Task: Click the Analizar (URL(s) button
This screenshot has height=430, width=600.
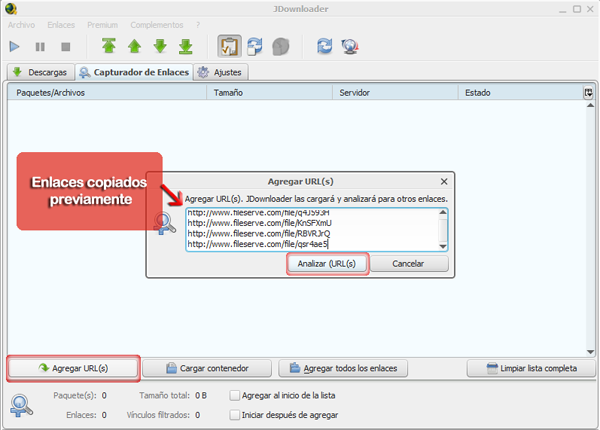Action: pyautogui.click(x=327, y=264)
